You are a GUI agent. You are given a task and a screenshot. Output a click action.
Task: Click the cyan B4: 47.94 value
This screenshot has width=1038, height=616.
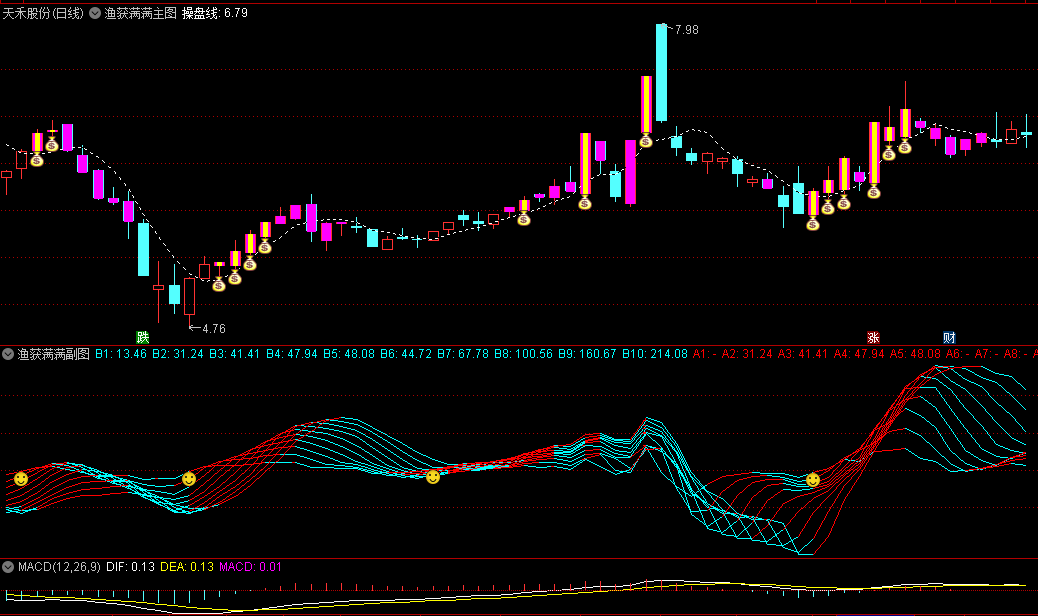(x=292, y=354)
